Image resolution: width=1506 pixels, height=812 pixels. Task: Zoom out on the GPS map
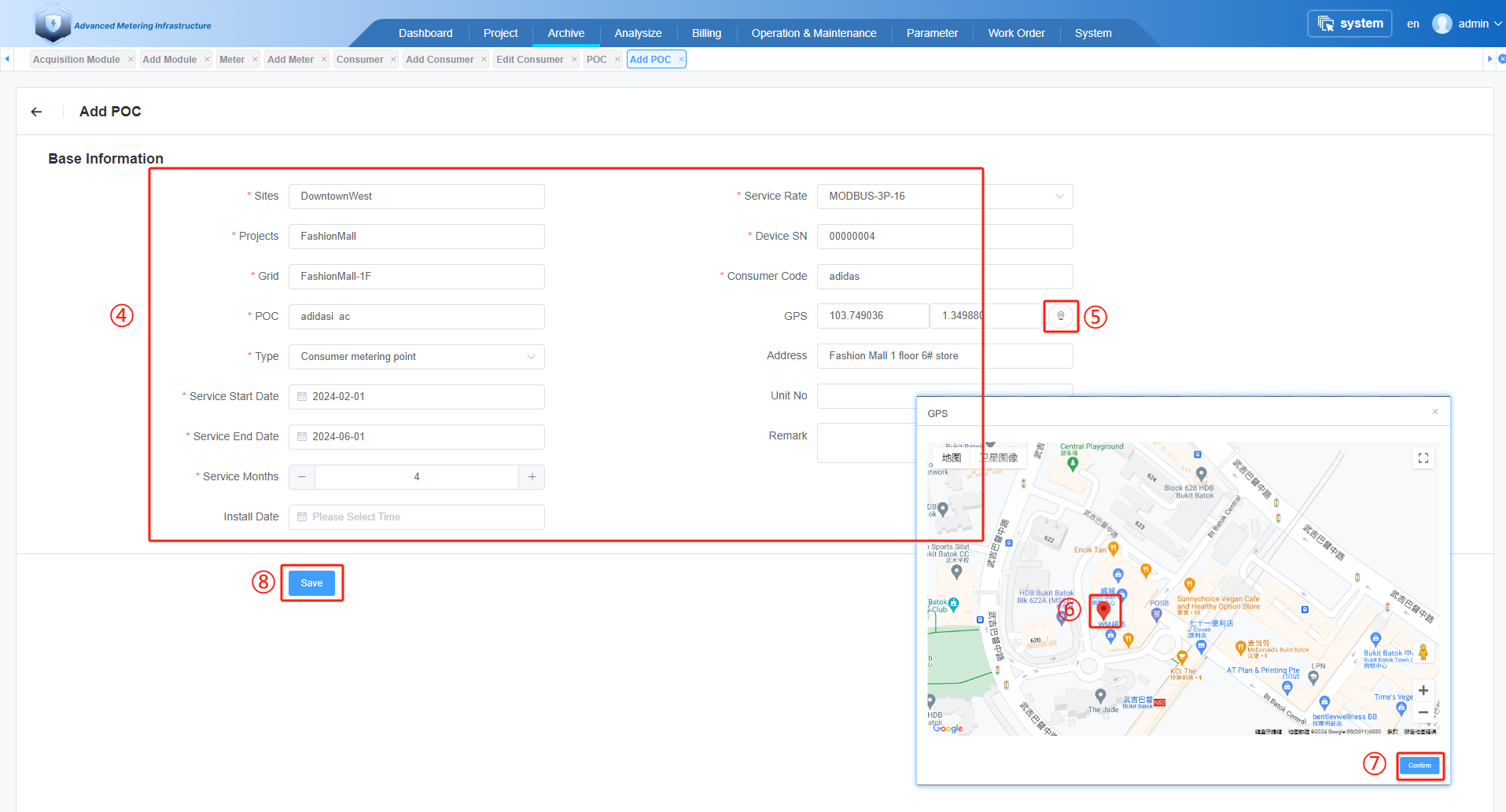1423,712
